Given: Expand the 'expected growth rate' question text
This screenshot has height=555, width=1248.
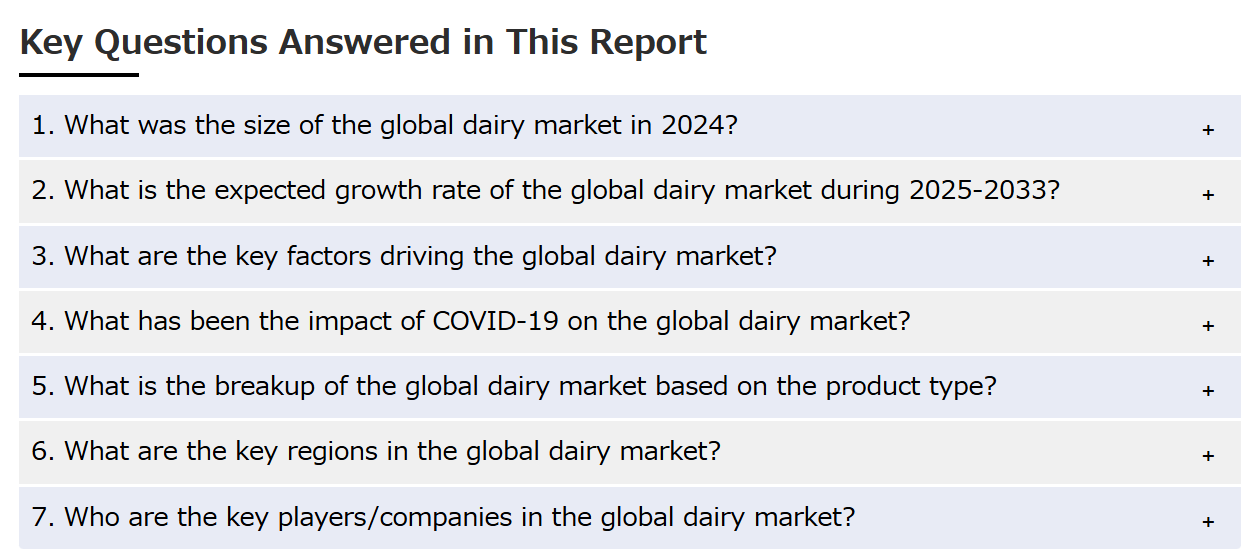Looking at the screenshot, I should pyautogui.click(x=545, y=191).
